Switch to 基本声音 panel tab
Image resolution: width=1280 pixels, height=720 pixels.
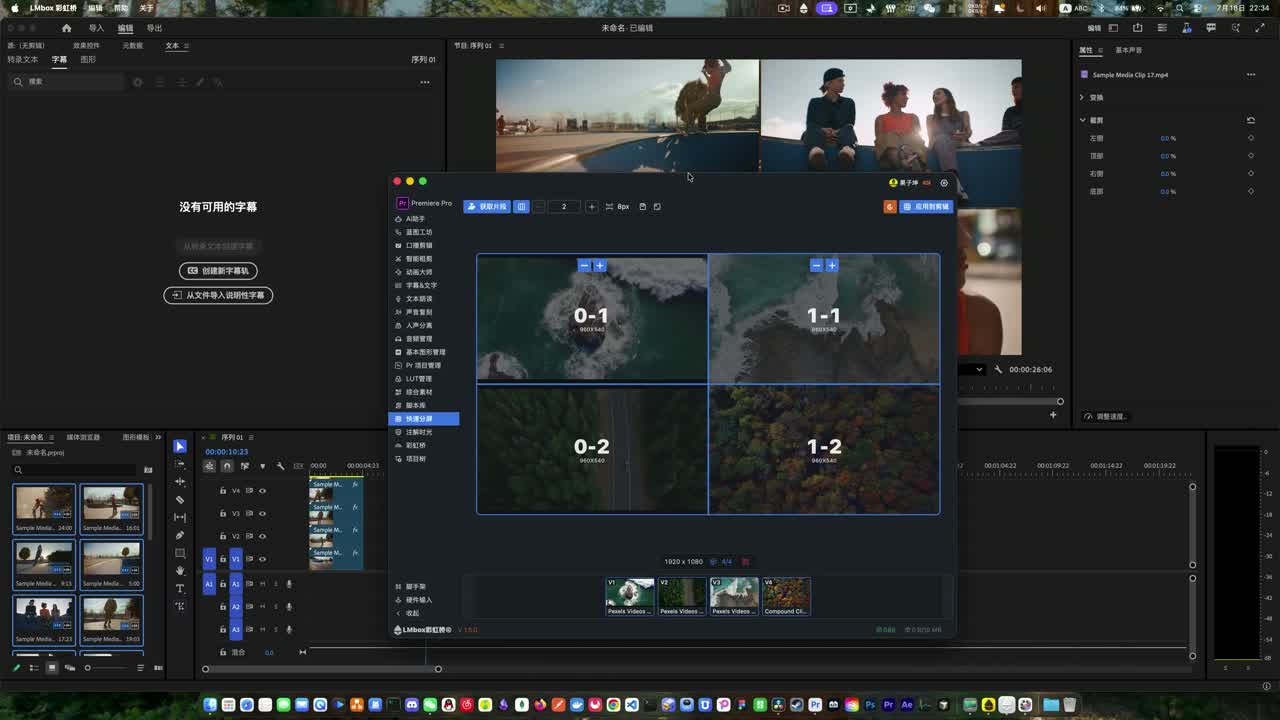click(x=1128, y=50)
